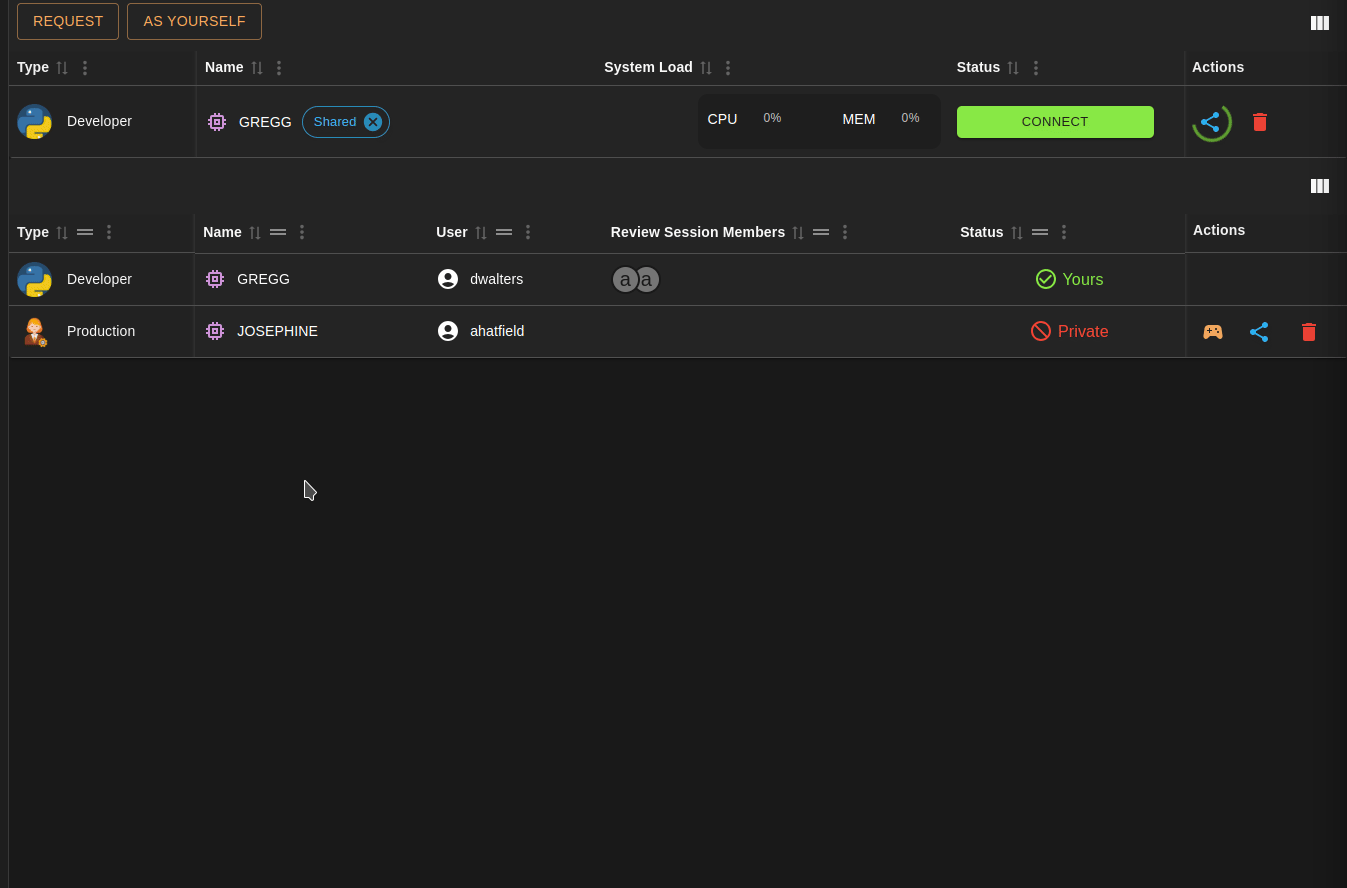Screen dimensions: 1347x888
Task: Open Status column menu in bottom table
Action: point(1064,232)
